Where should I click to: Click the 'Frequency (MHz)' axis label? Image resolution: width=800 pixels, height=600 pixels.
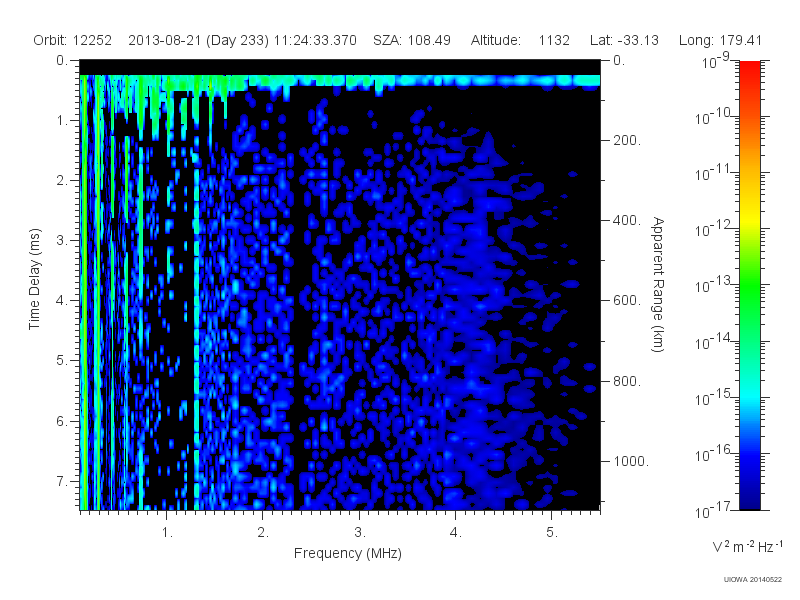347,554
